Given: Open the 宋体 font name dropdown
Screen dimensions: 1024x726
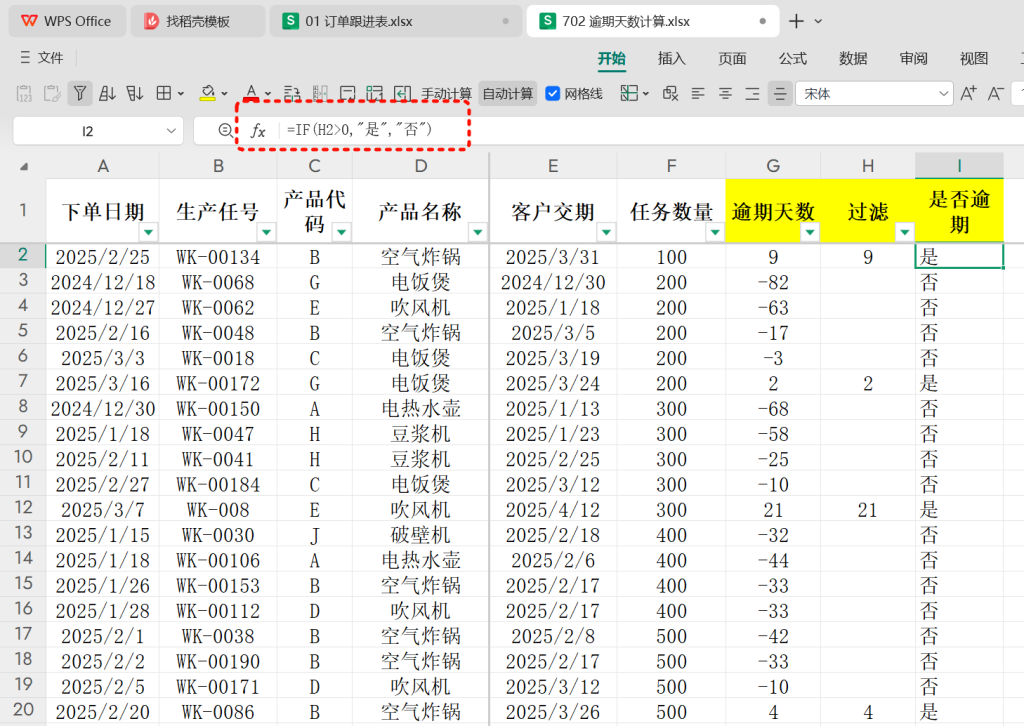Looking at the screenshot, I should pos(943,94).
